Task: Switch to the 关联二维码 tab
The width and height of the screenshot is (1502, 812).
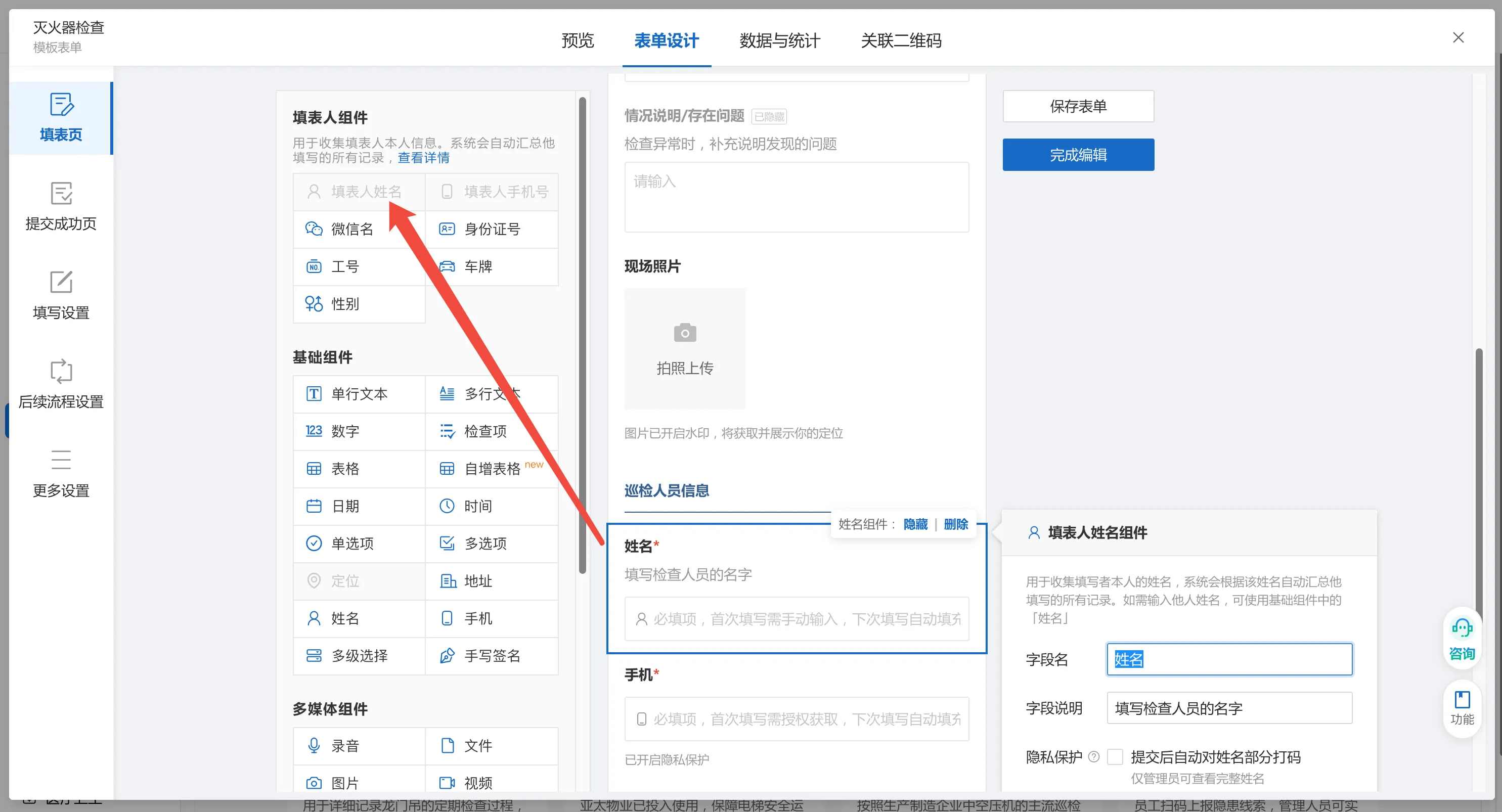Action: 901,40
